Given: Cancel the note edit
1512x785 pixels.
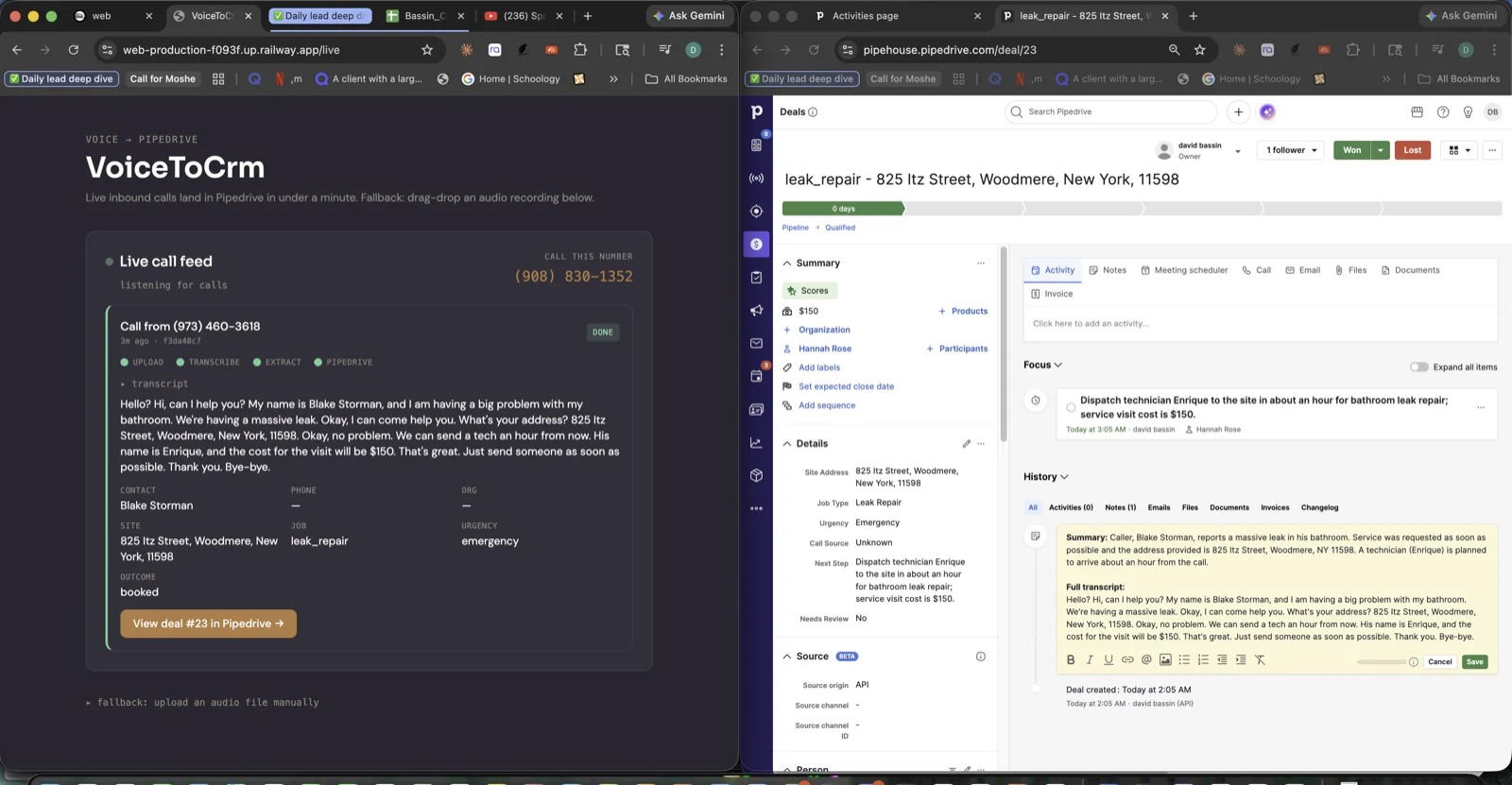Looking at the screenshot, I should [1439, 662].
